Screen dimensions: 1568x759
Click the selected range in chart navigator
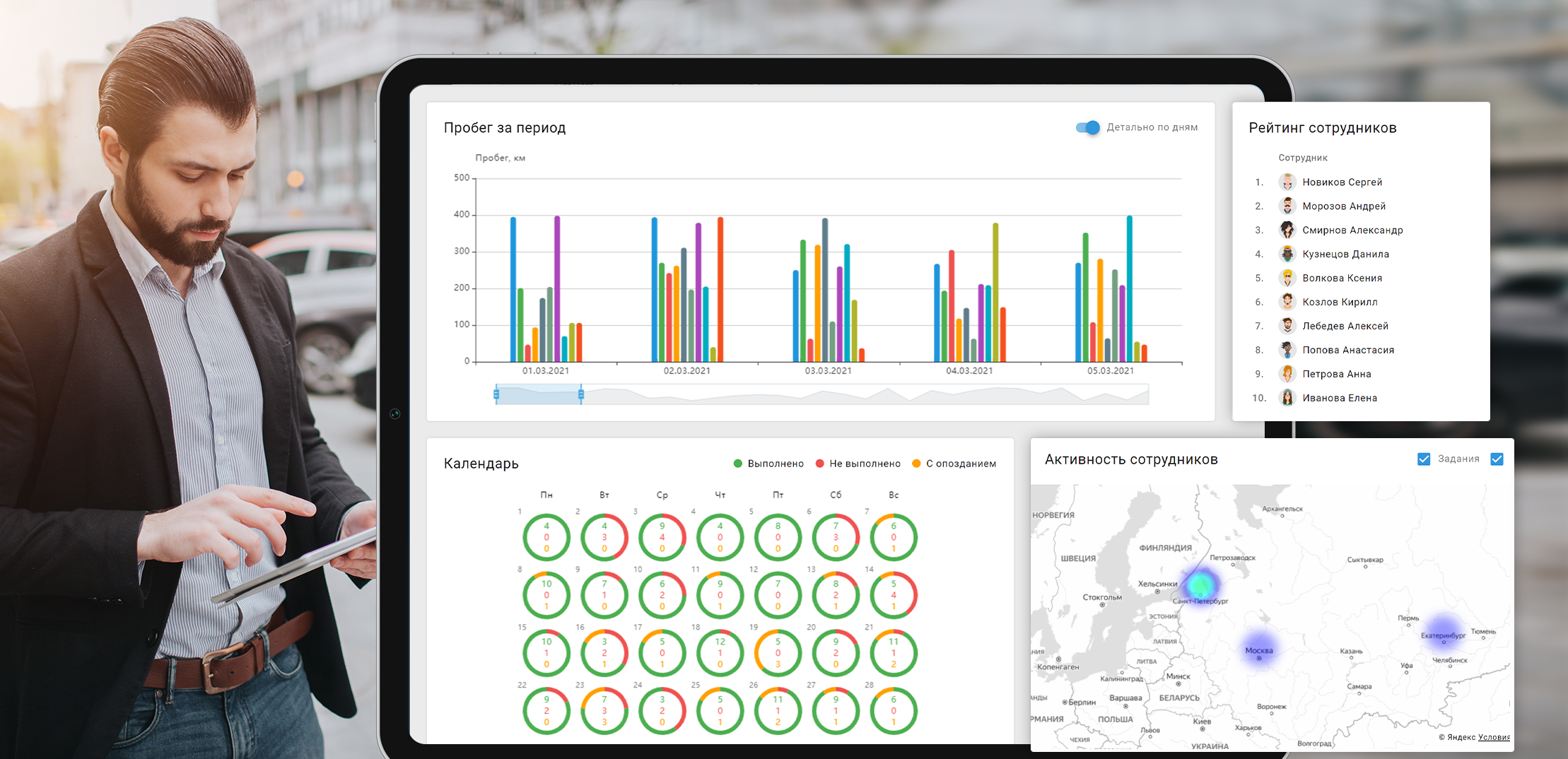[x=539, y=394]
